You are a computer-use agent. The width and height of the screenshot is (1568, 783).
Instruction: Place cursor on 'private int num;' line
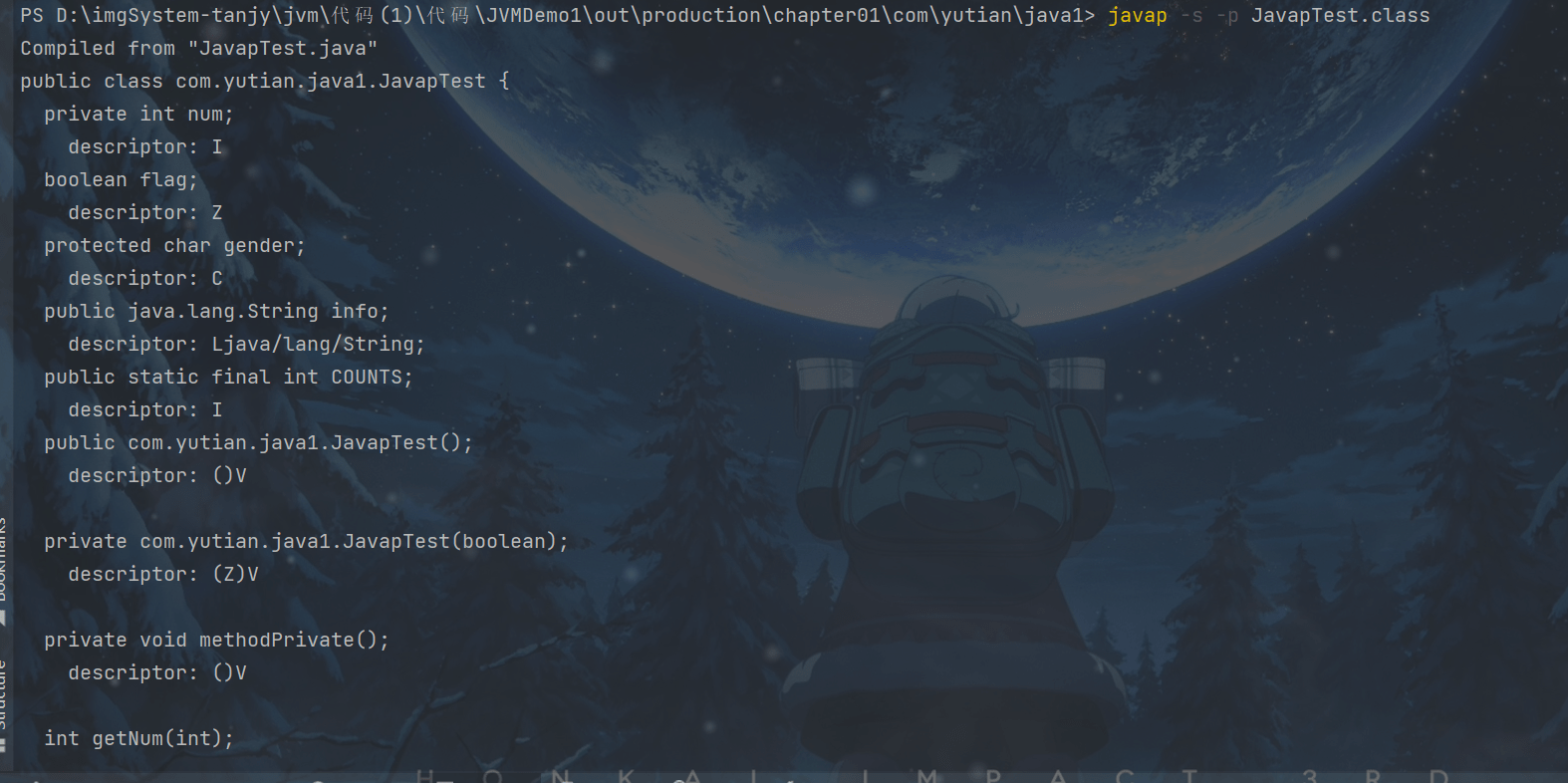coord(138,115)
